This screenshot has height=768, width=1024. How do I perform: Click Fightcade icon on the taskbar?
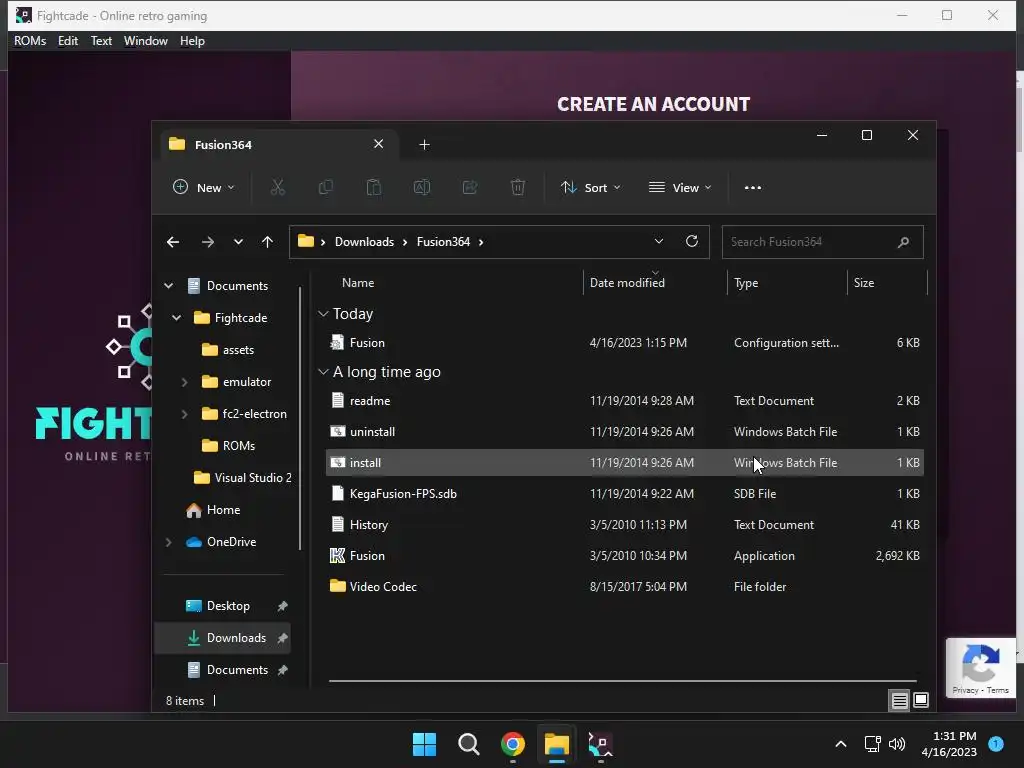[x=601, y=744]
